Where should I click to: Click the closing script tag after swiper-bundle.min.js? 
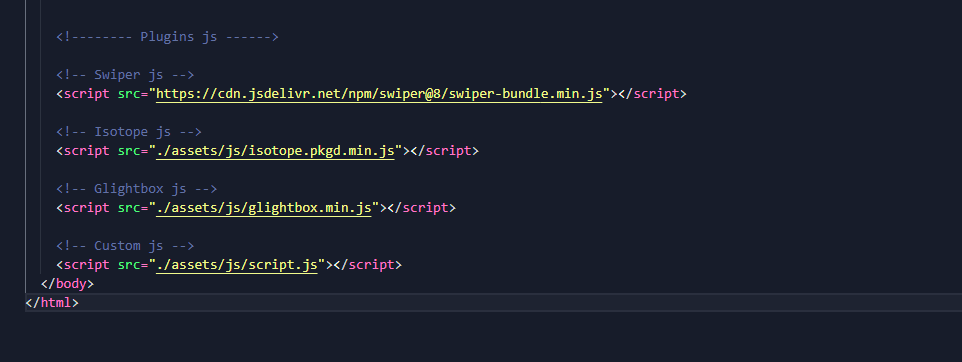653,94
